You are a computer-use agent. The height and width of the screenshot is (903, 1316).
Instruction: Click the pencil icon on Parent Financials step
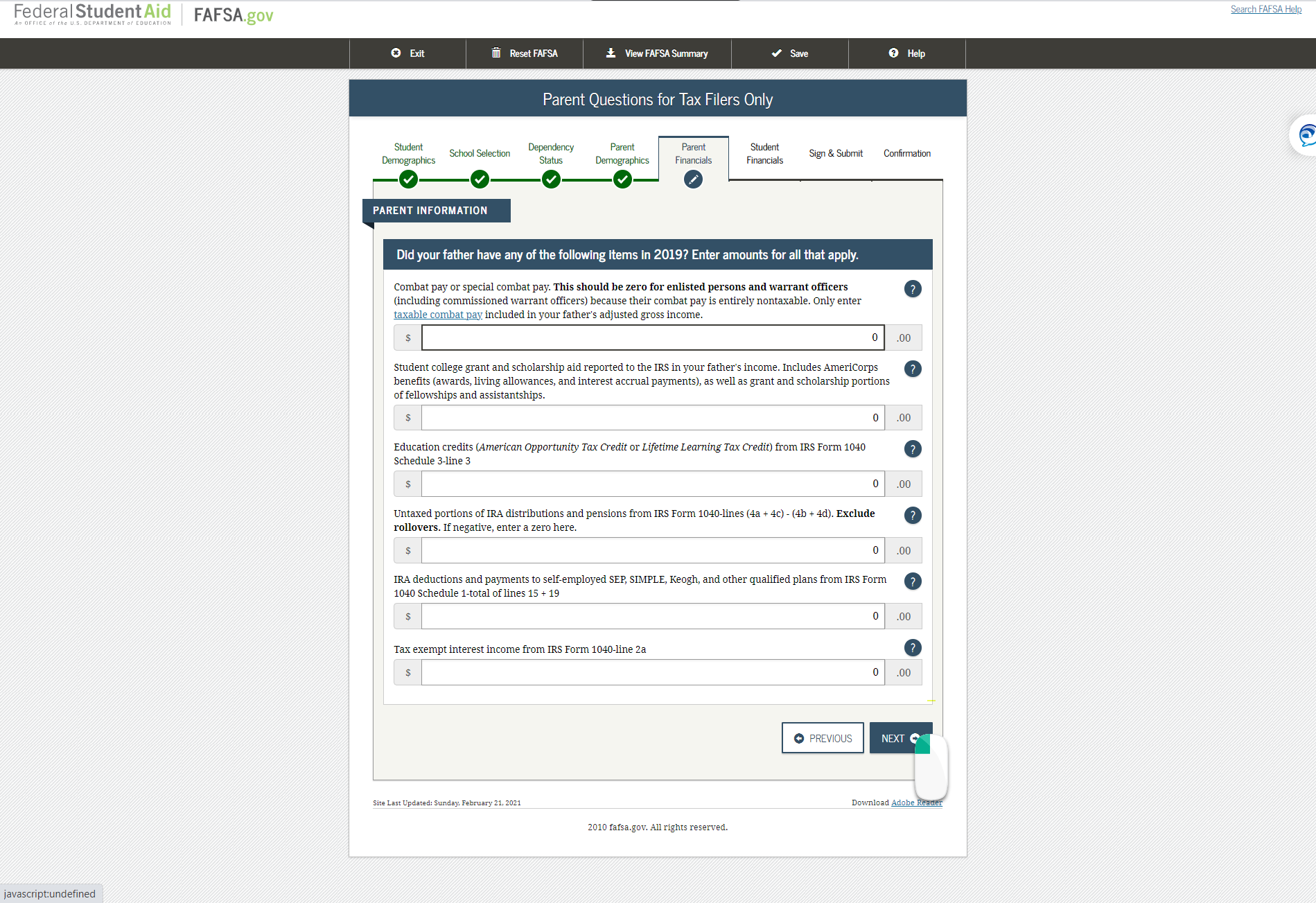tap(693, 179)
